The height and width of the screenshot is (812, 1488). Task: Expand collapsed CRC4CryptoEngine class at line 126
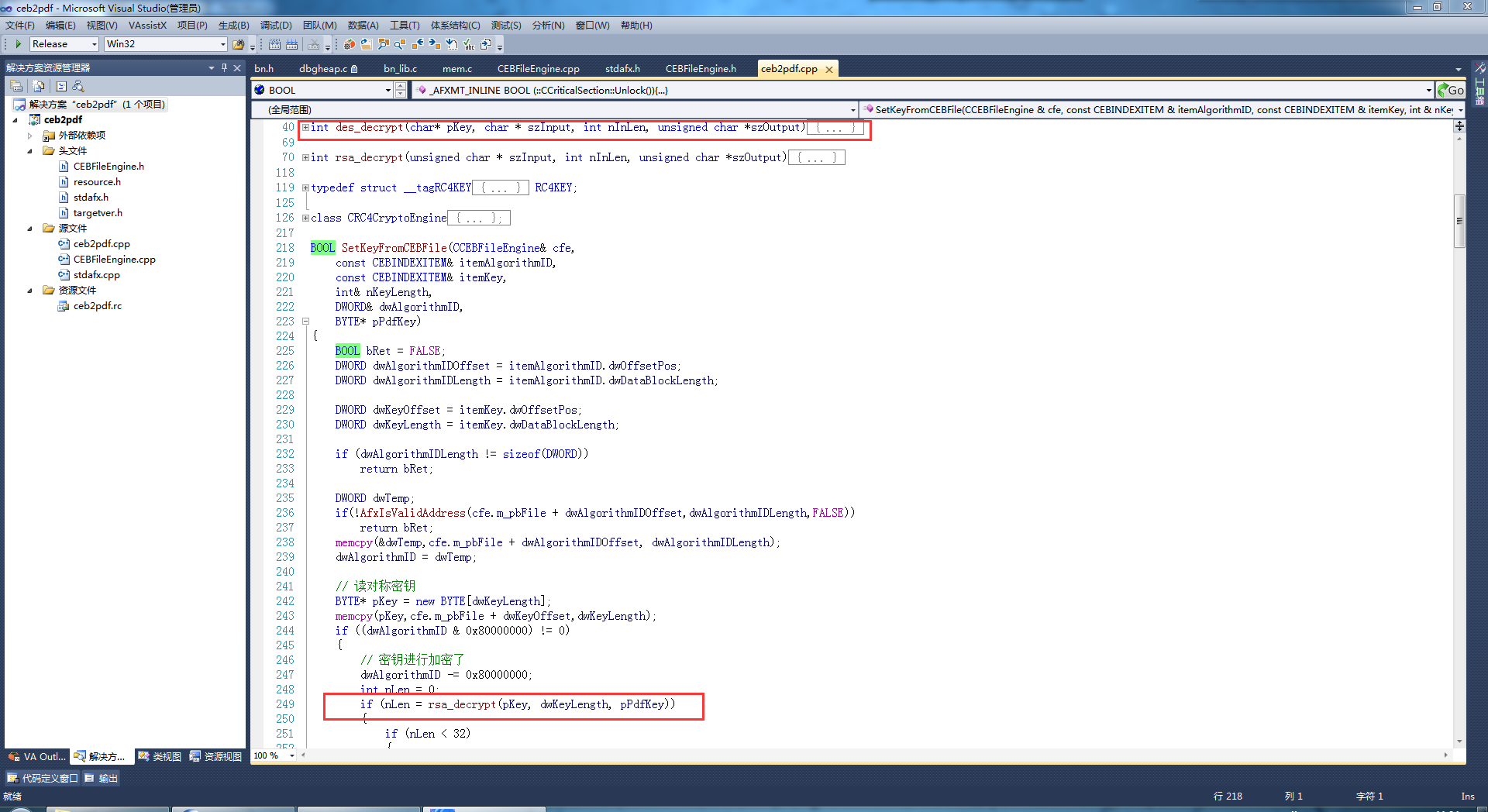tap(305, 218)
